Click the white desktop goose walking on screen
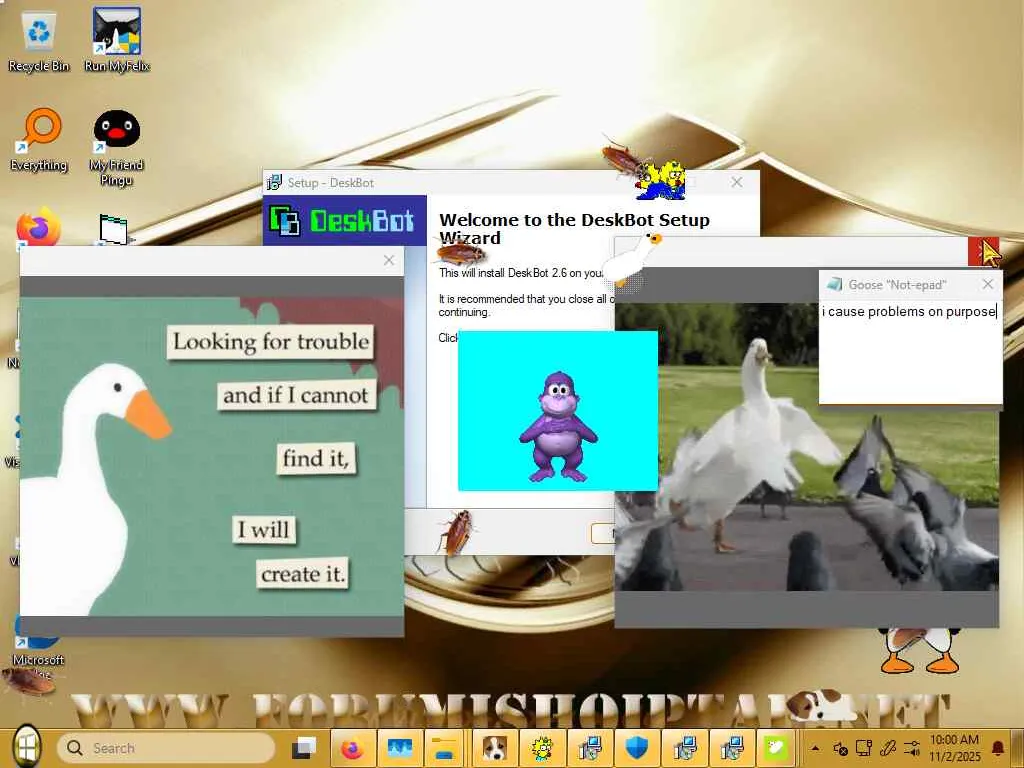Viewport: 1024px width, 768px height. coord(631,260)
